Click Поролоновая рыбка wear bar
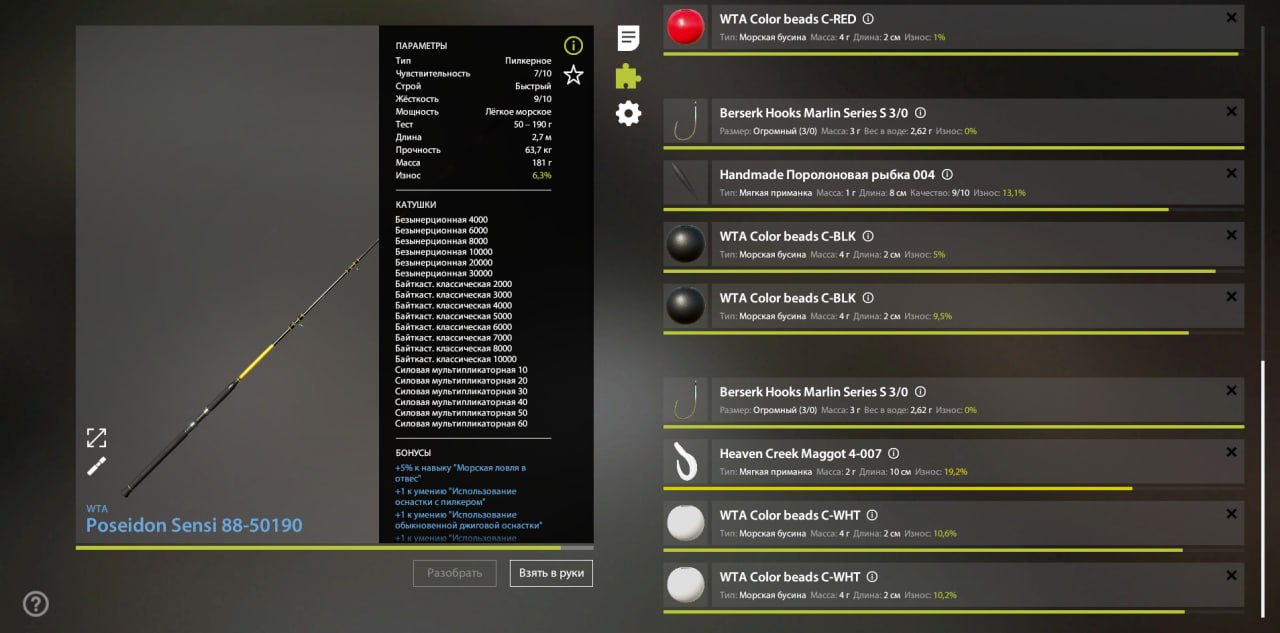This screenshot has width=1280, height=633. (954, 209)
